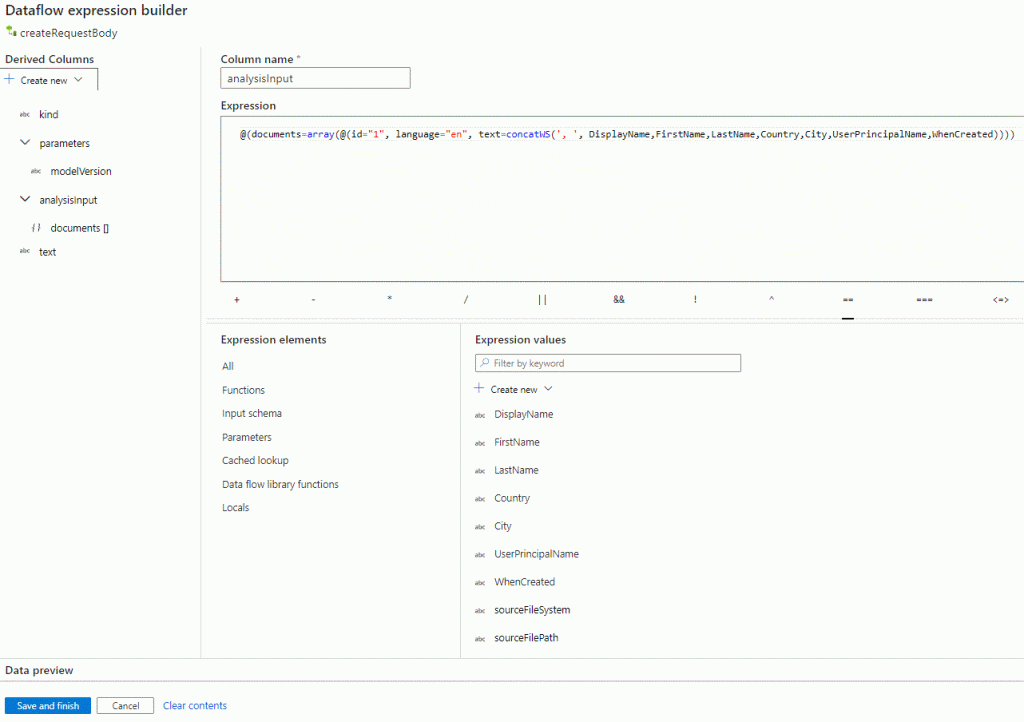Insert the equals (==) operator
Viewport: 1024px width, 722px height.
[x=848, y=300]
